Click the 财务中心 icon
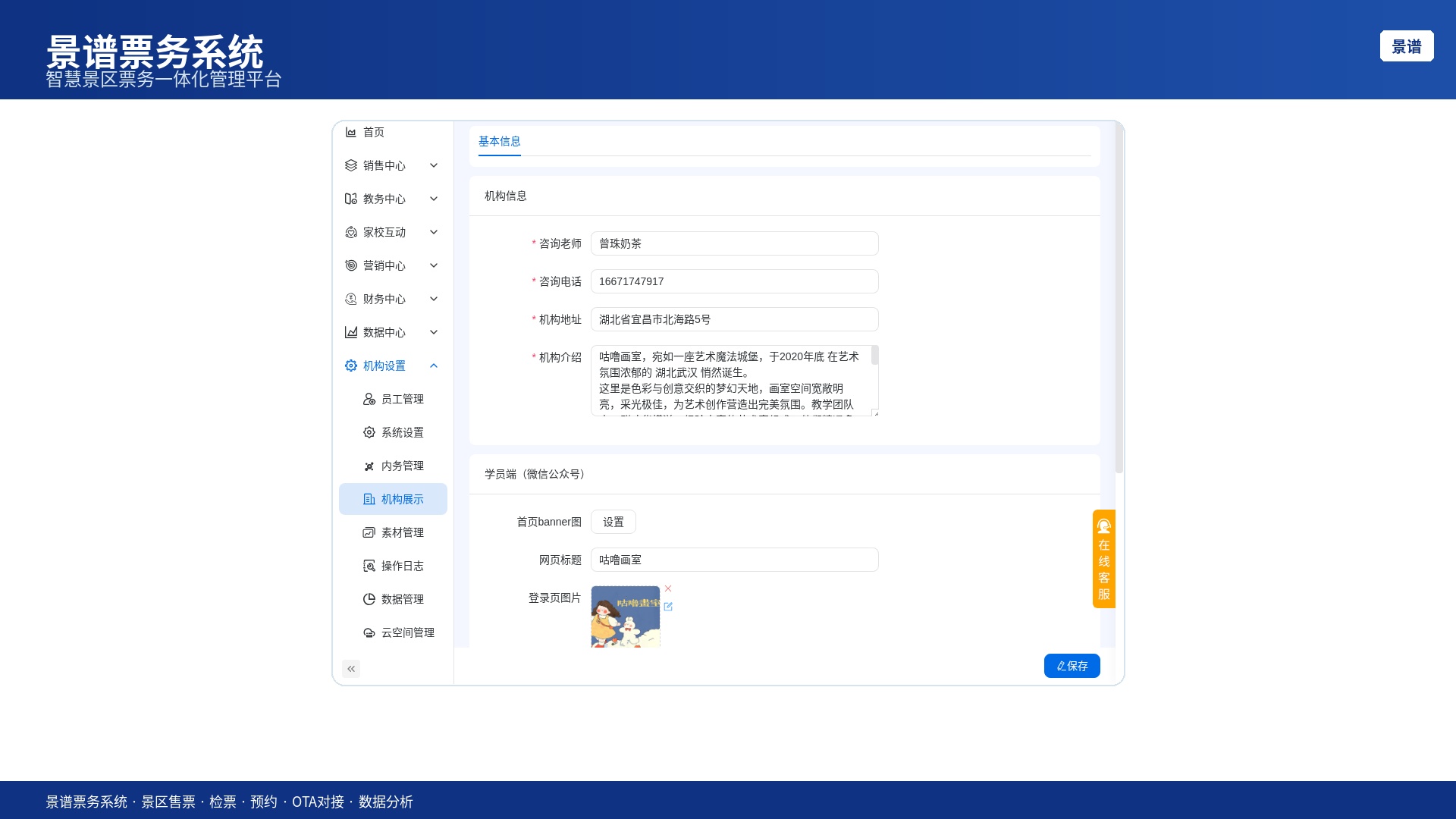 coord(350,299)
